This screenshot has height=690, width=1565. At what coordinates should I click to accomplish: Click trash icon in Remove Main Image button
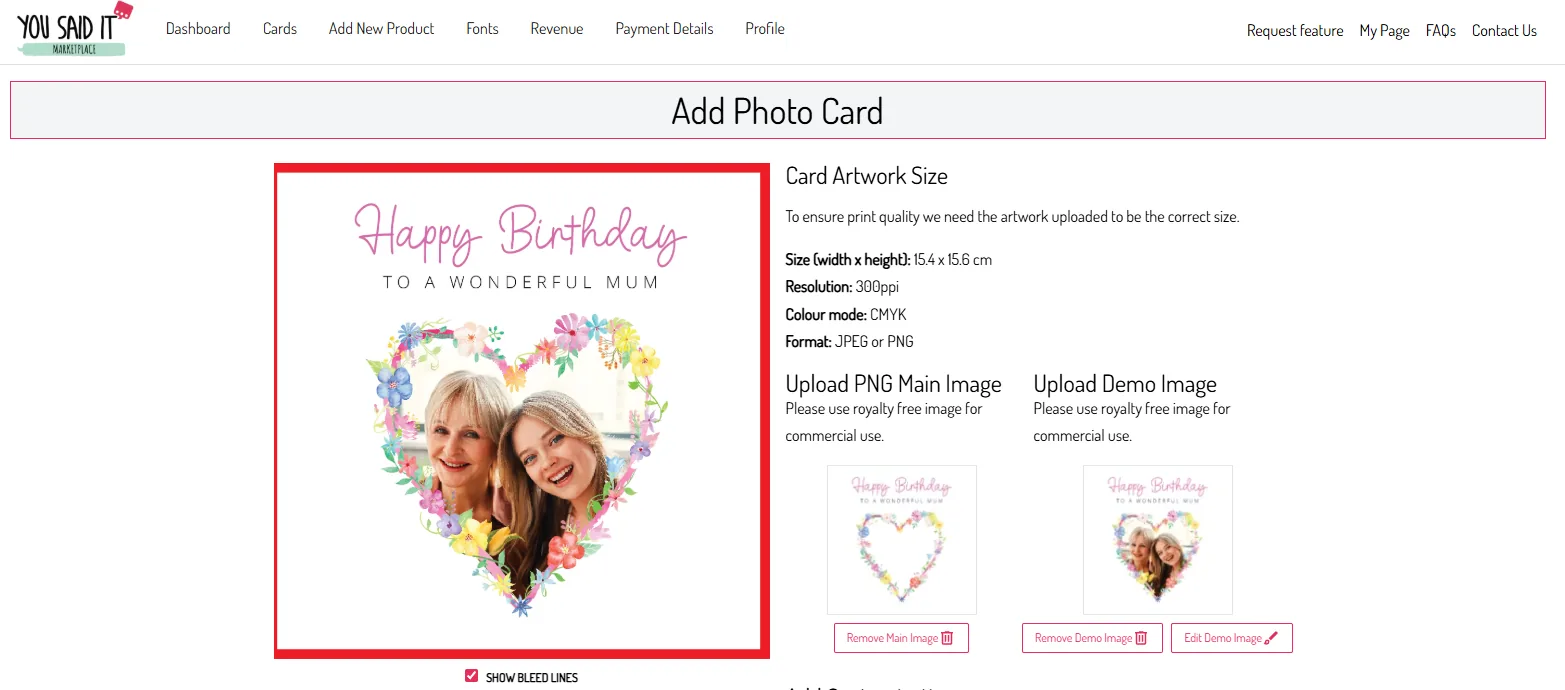coord(948,638)
